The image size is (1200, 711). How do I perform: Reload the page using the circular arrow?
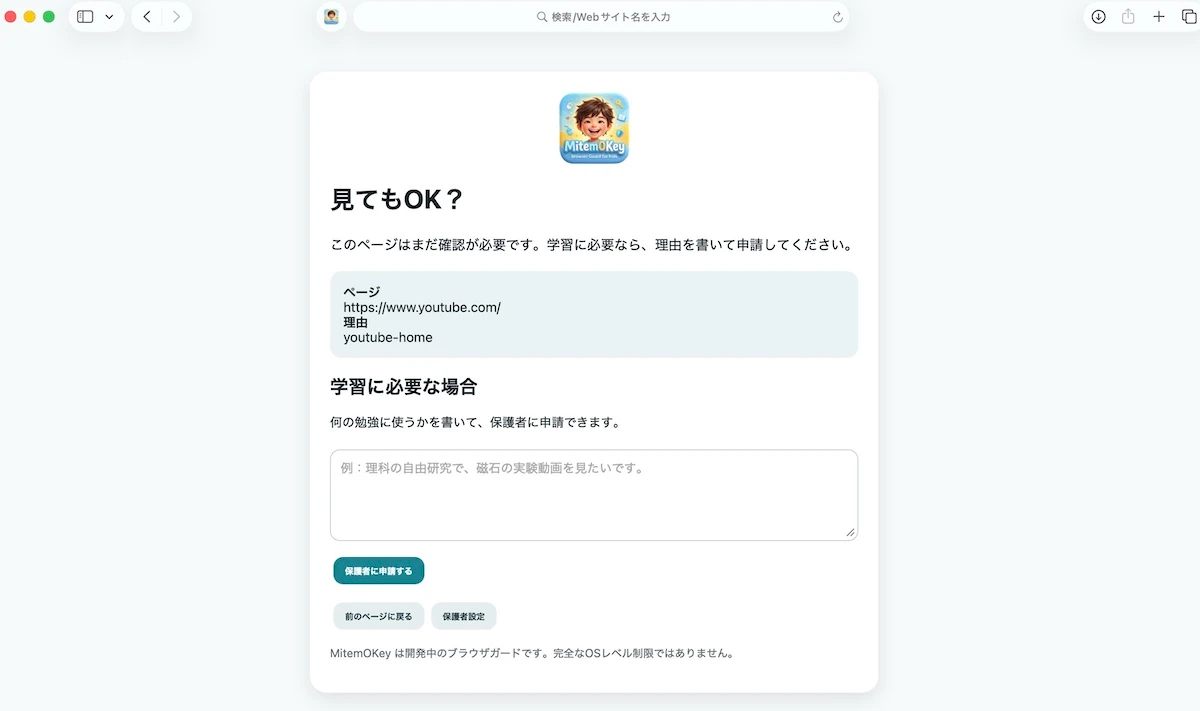(837, 17)
